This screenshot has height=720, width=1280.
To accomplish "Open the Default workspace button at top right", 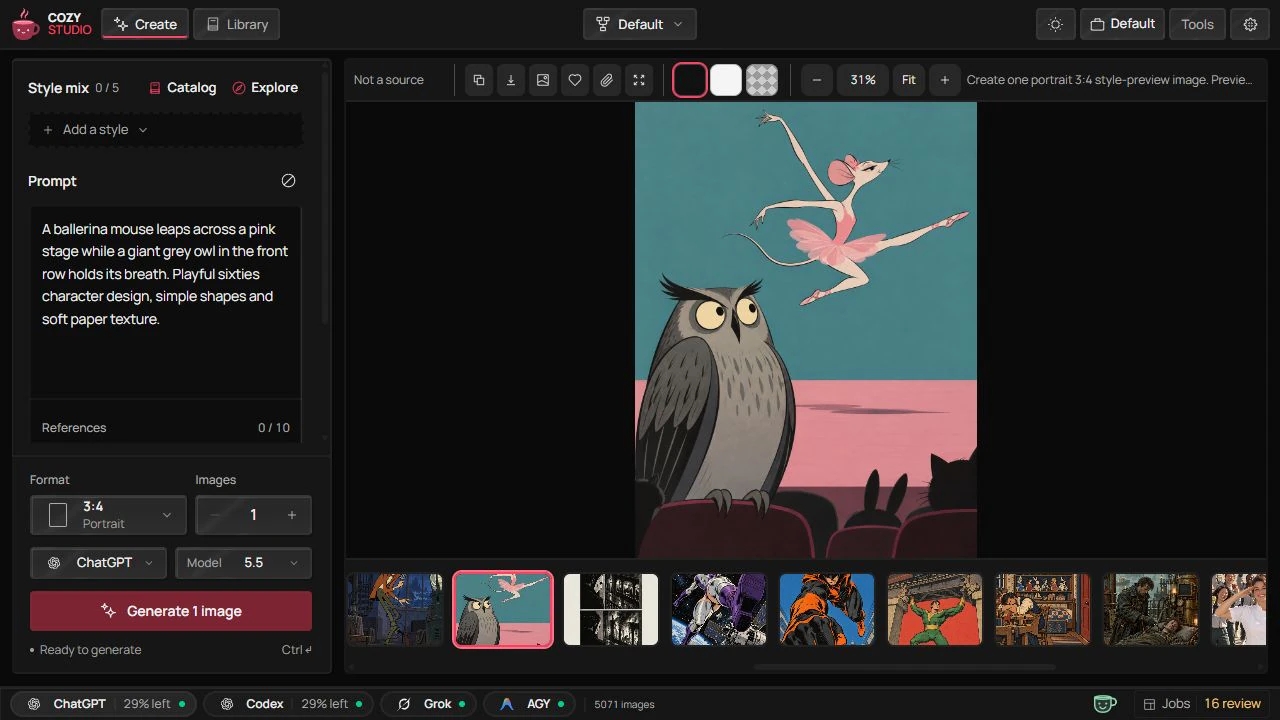I will pyautogui.click(x=1122, y=24).
